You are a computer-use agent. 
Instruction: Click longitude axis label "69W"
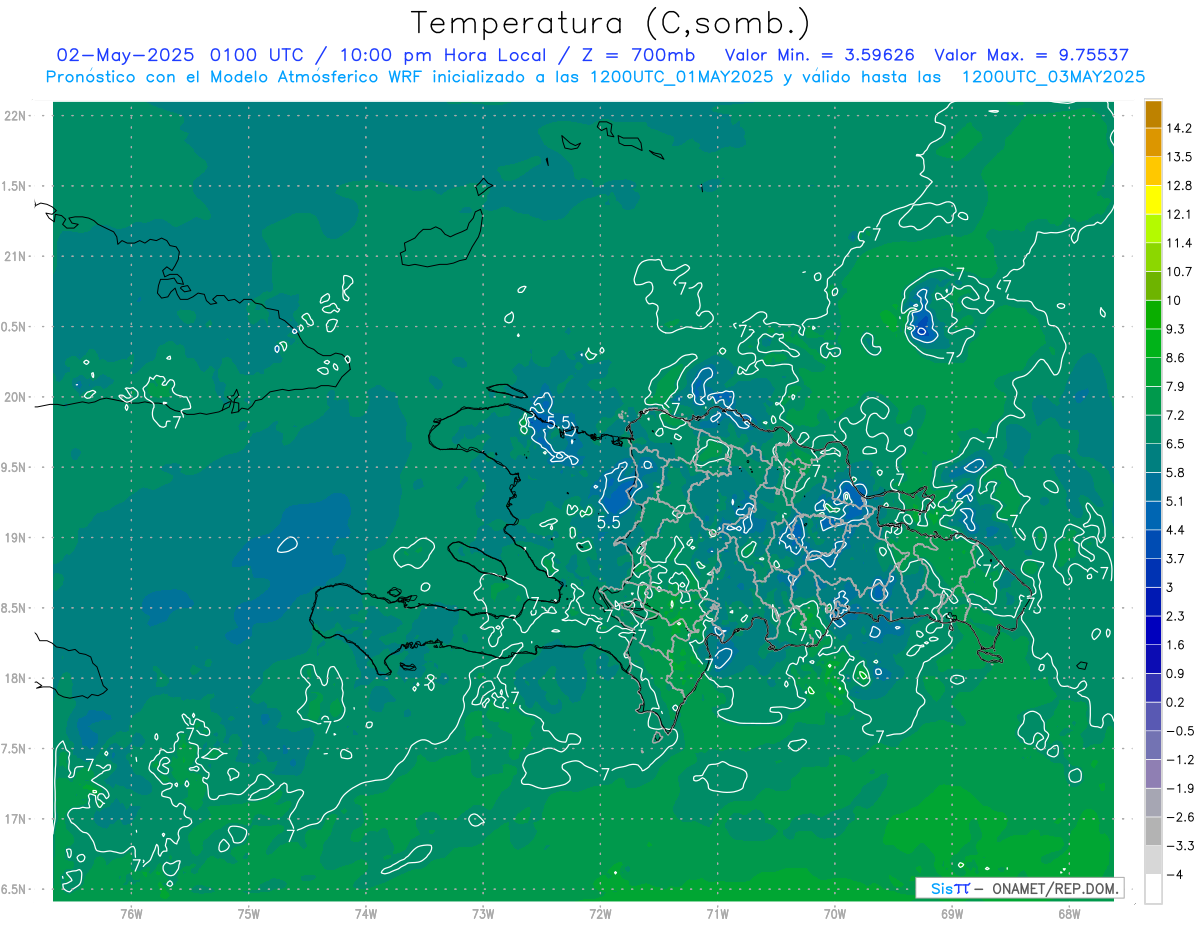(952, 914)
